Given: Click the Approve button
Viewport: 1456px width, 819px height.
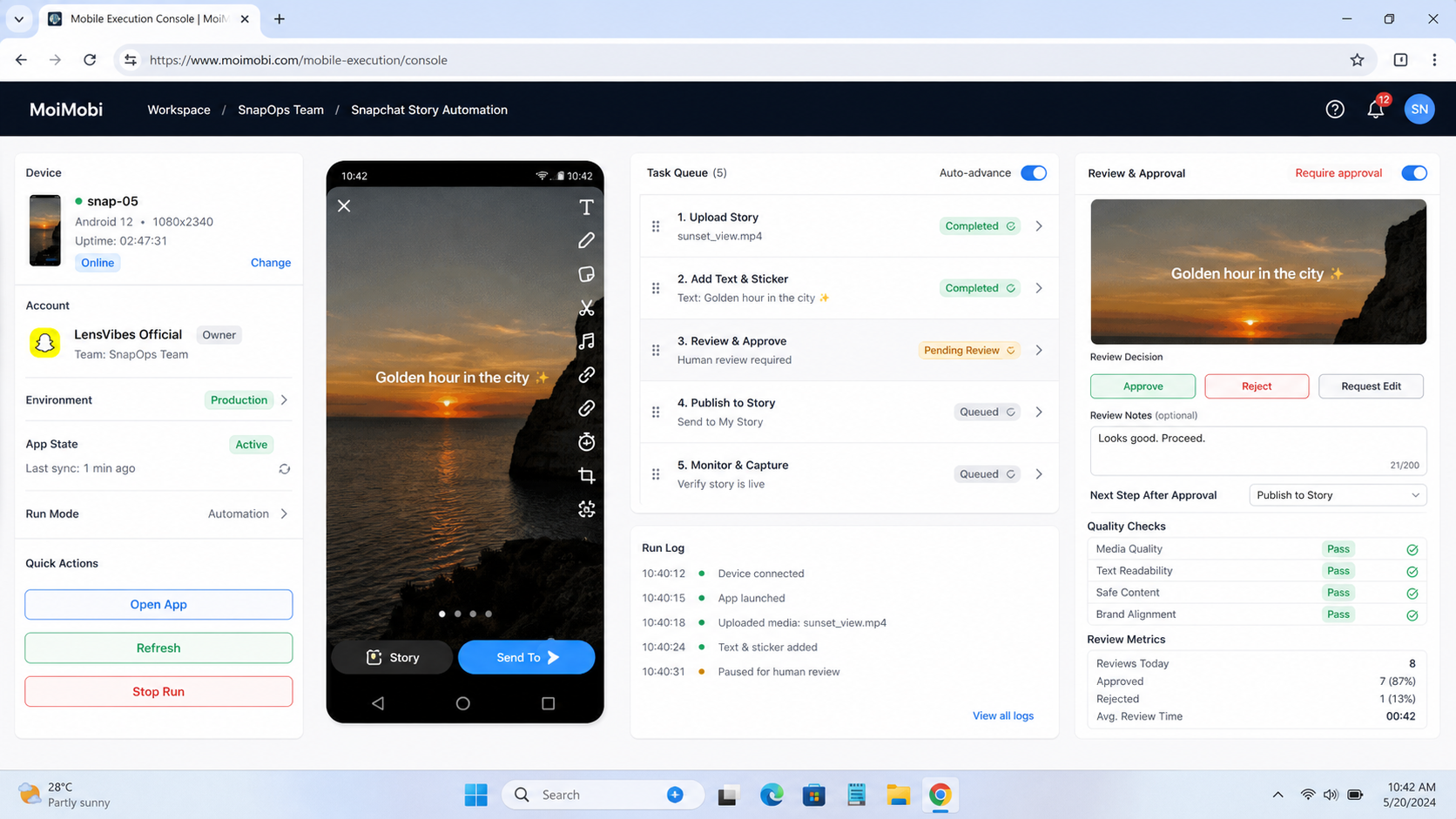Looking at the screenshot, I should [1143, 386].
